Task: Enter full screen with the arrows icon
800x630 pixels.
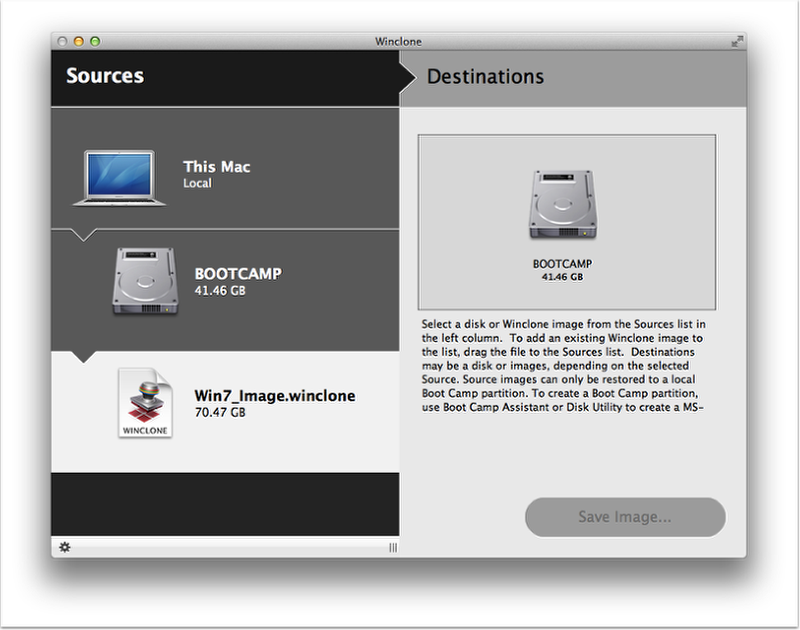Action: [737, 41]
